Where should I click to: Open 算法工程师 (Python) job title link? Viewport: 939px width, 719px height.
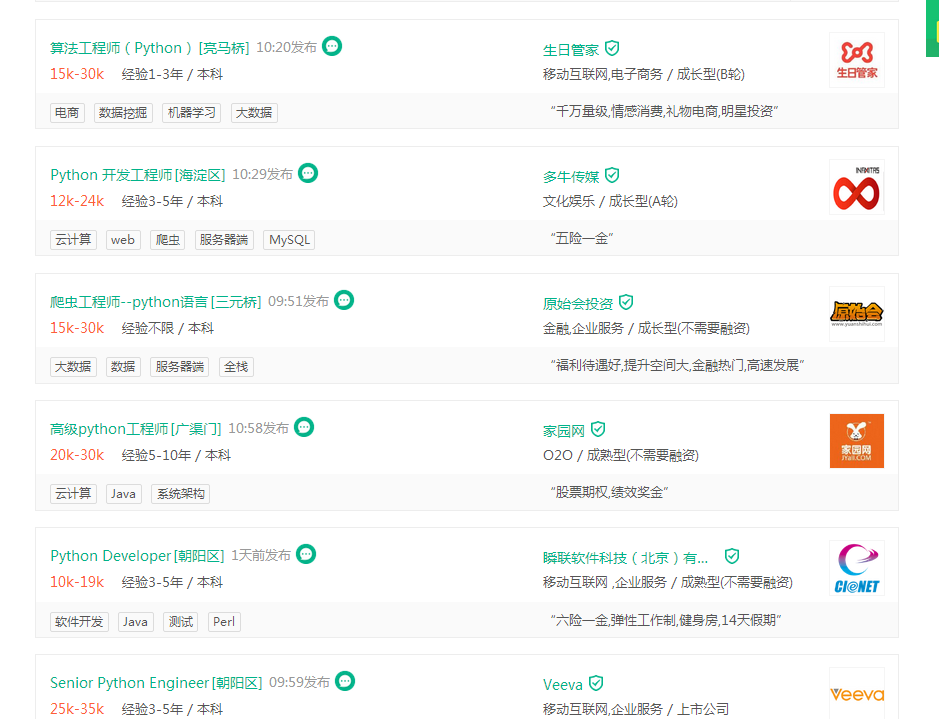150,48
